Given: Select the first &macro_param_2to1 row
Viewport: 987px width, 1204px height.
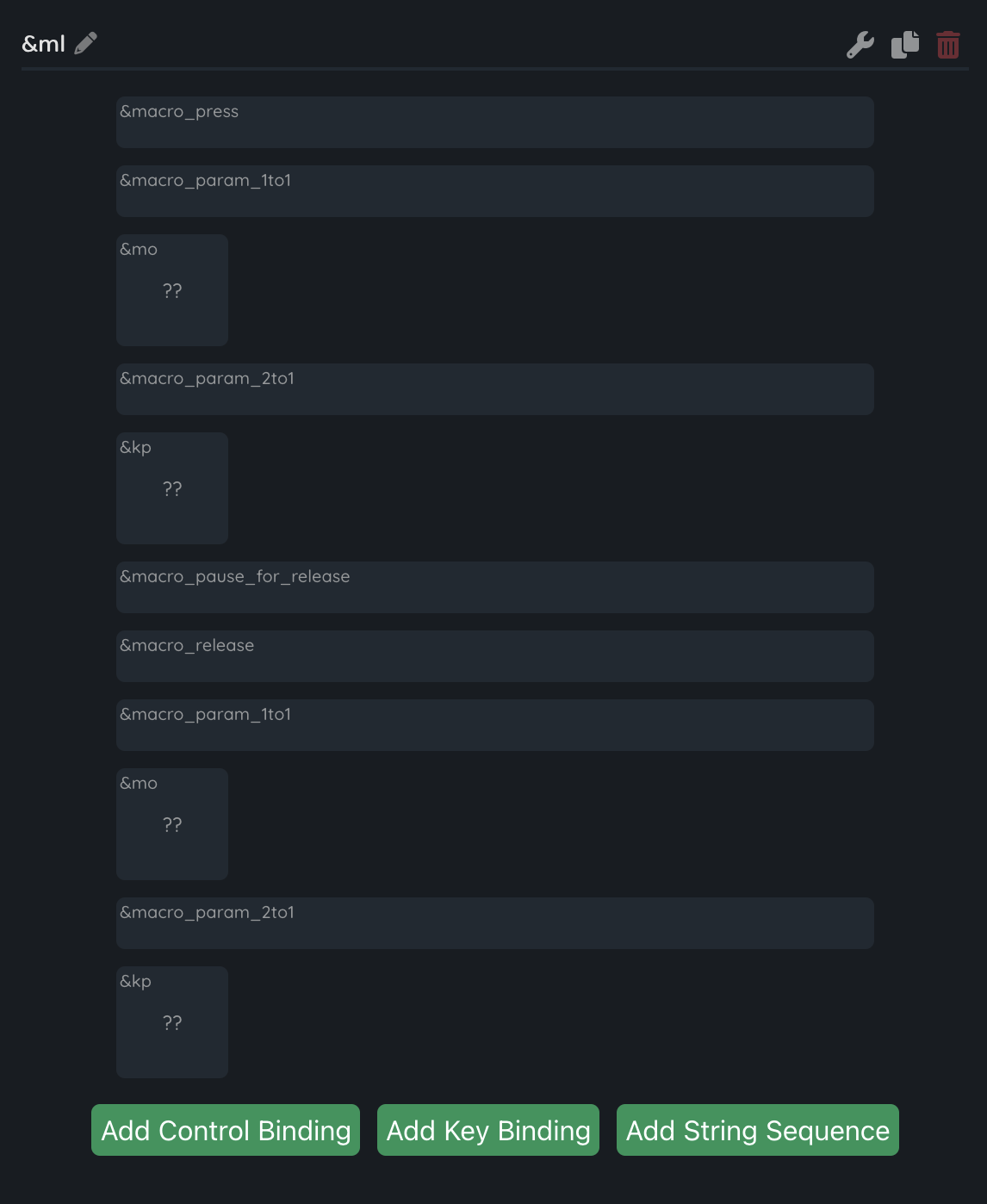Looking at the screenshot, I should click(x=495, y=389).
